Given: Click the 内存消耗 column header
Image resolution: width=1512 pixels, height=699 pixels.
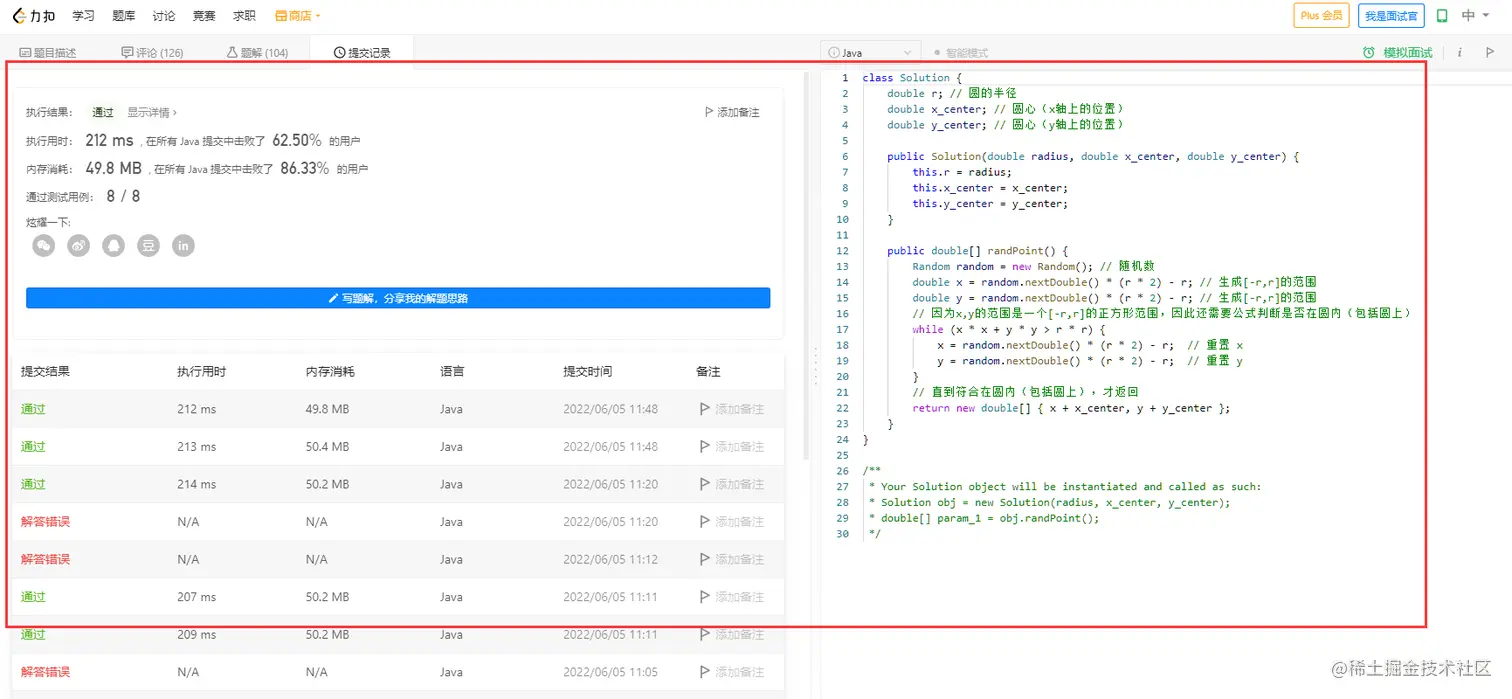Looking at the screenshot, I should (330, 371).
